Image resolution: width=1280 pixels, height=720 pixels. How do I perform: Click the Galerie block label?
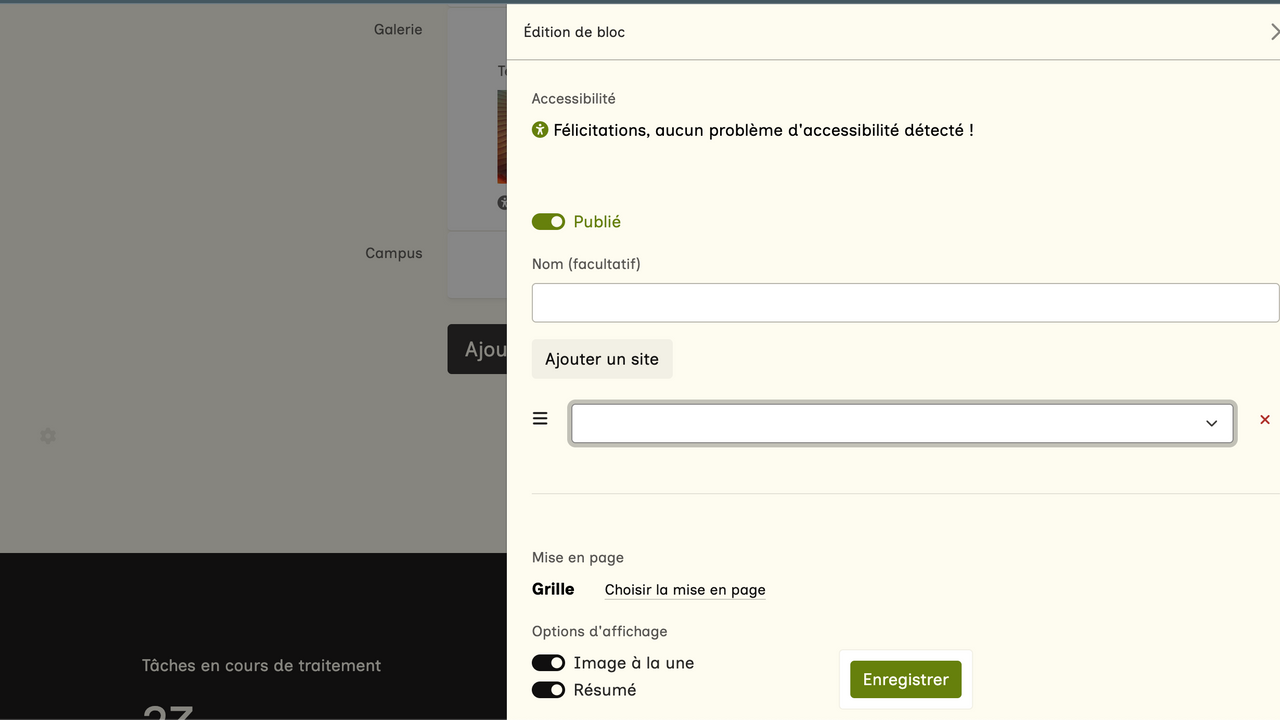tap(398, 30)
